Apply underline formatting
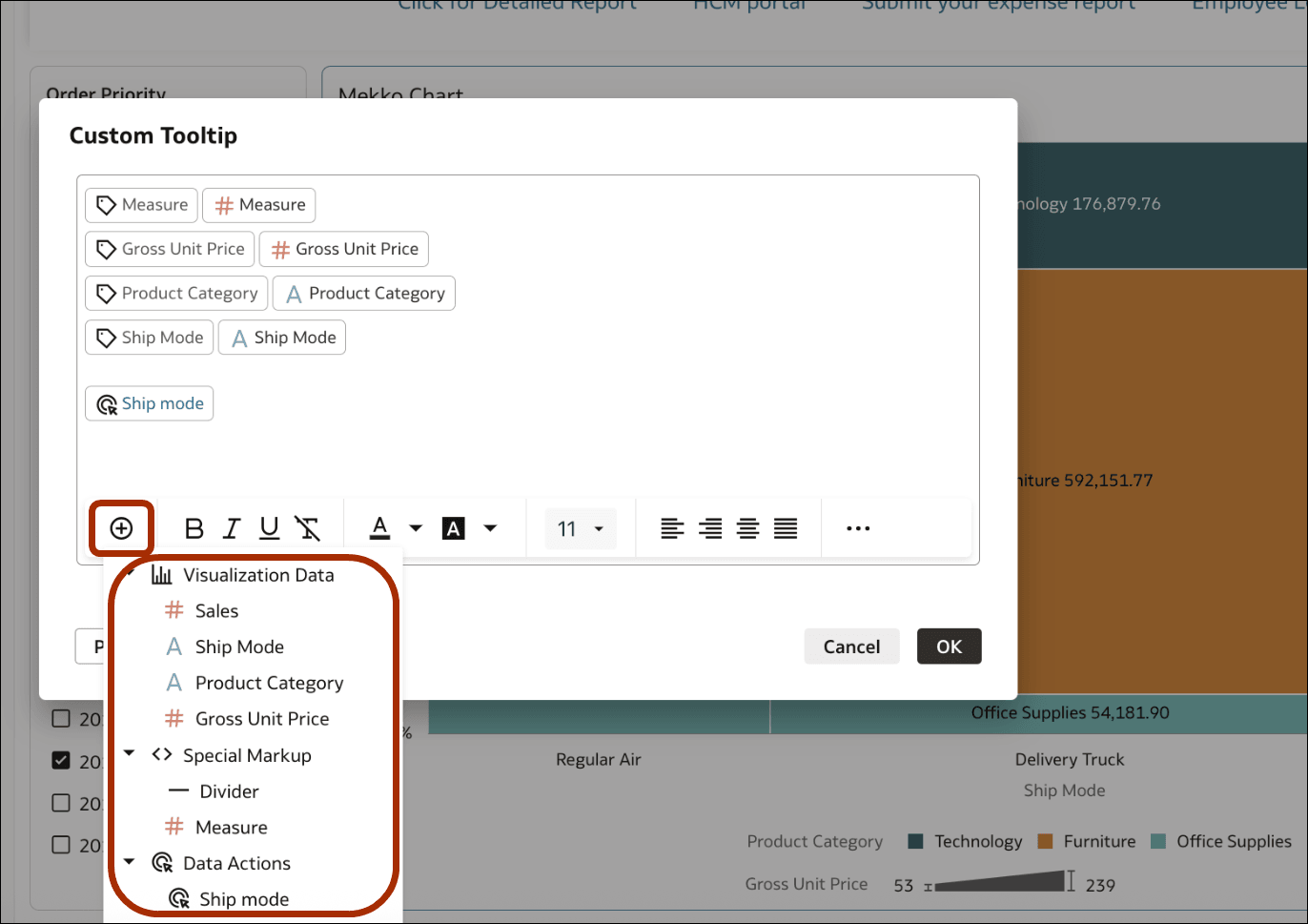 click(x=269, y=527)
